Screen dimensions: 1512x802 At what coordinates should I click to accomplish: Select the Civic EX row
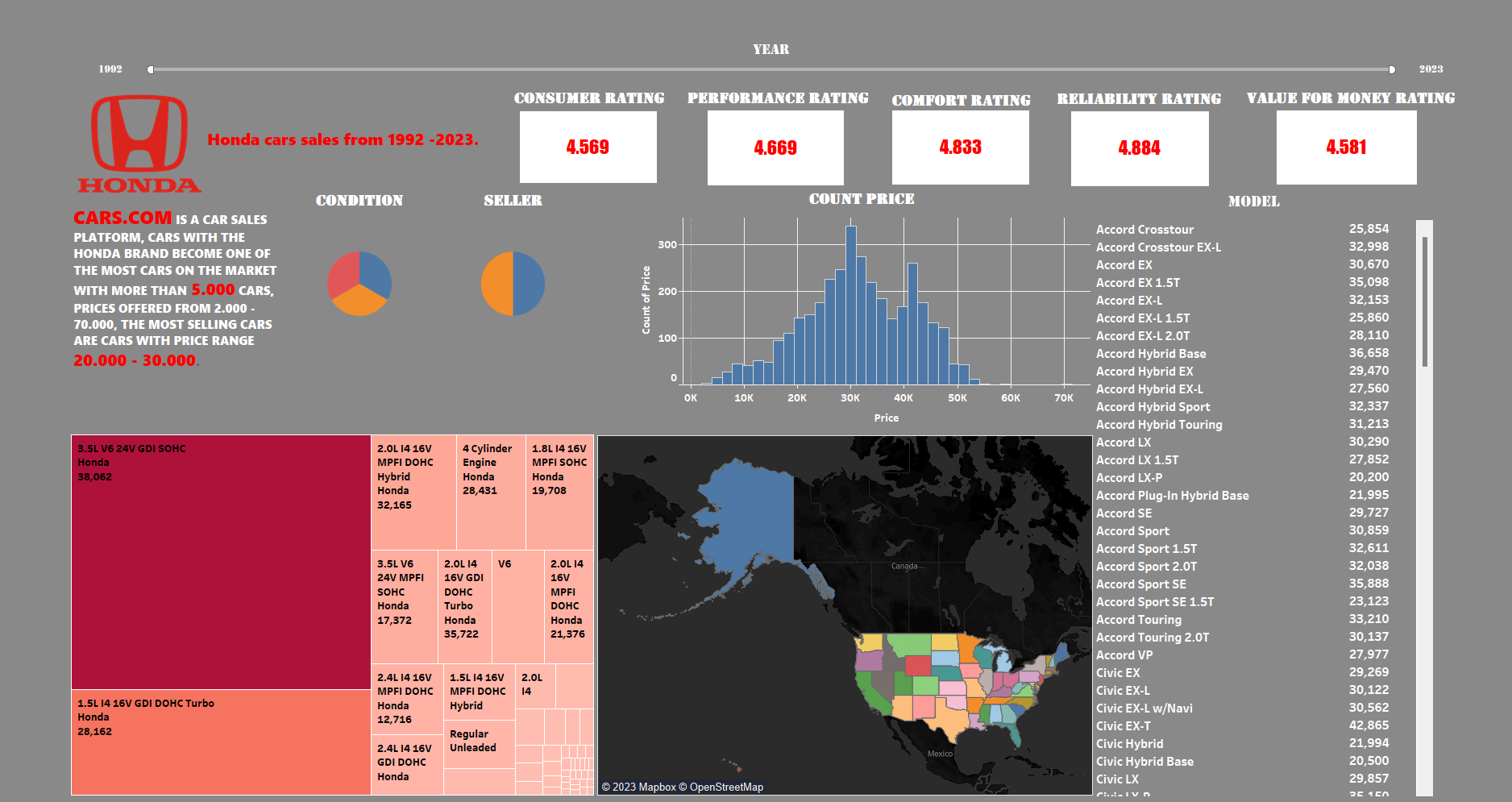click(x=1242, y=673)
